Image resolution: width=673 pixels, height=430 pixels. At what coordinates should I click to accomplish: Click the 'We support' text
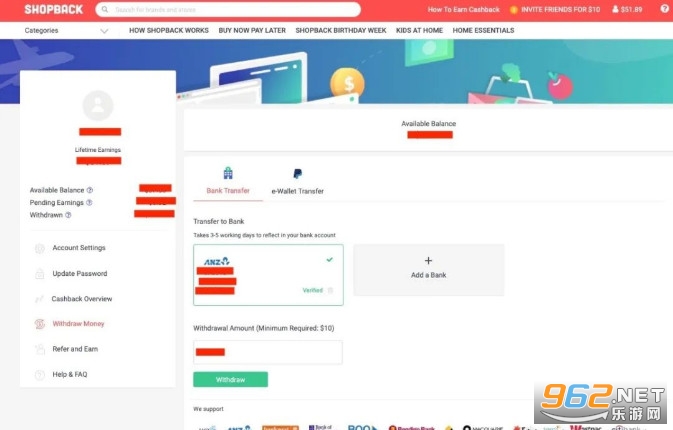(x=208, y=409)
